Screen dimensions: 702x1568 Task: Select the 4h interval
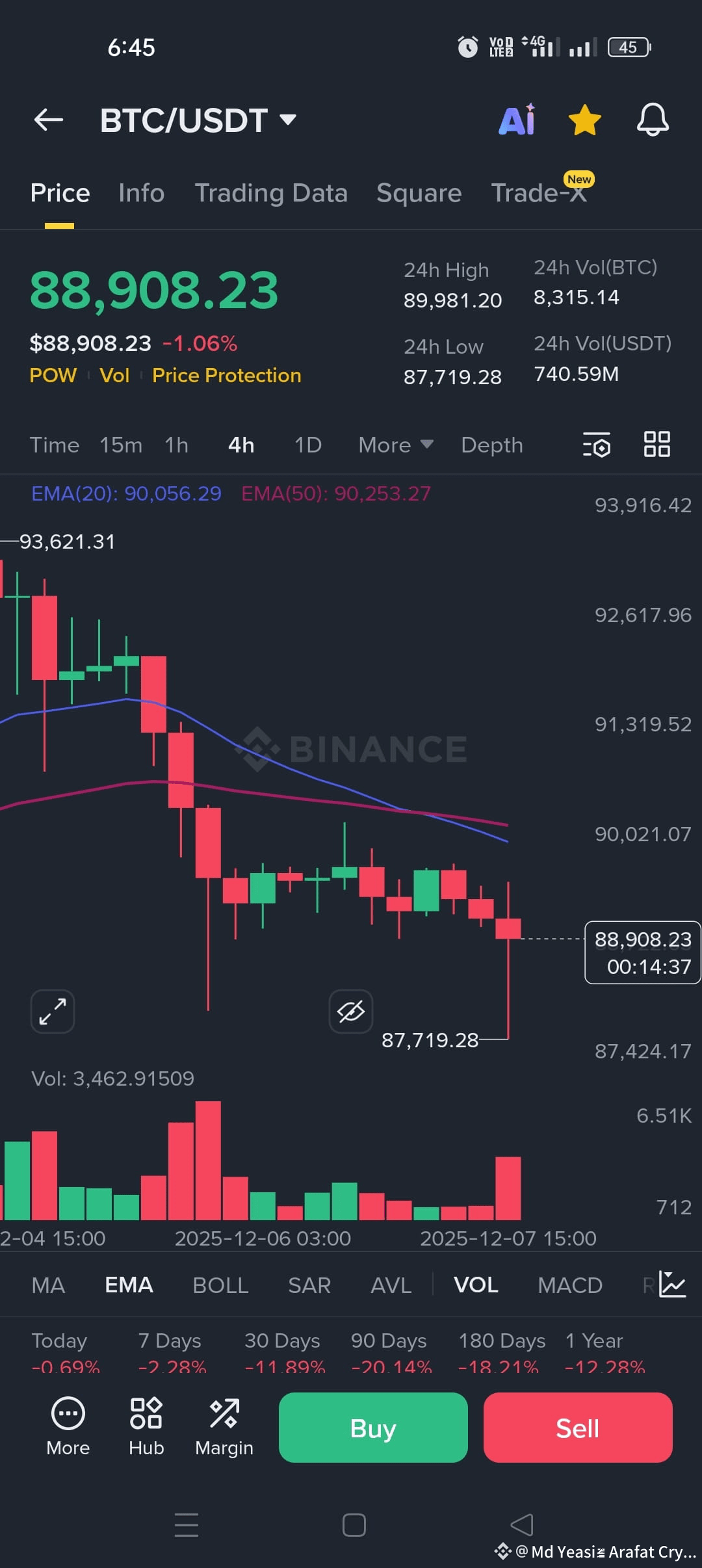pos(241,445)
